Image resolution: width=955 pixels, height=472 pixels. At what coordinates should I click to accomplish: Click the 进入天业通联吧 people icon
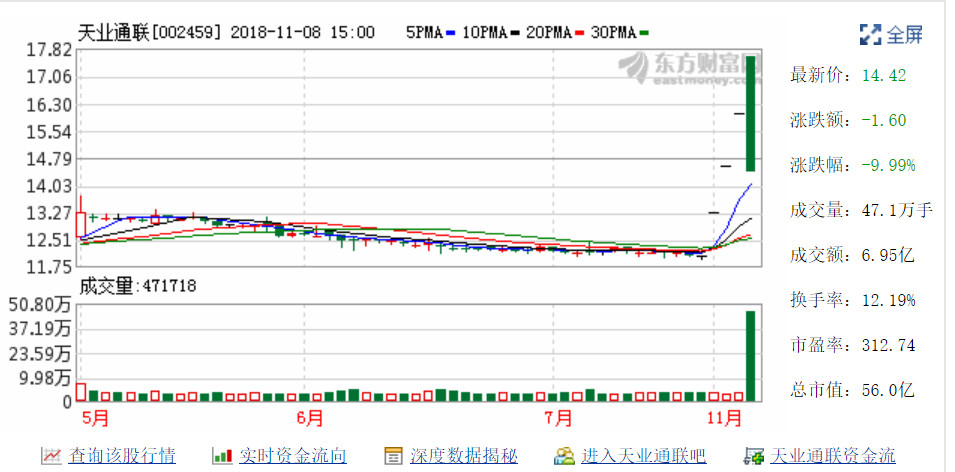tap(564, 455)
